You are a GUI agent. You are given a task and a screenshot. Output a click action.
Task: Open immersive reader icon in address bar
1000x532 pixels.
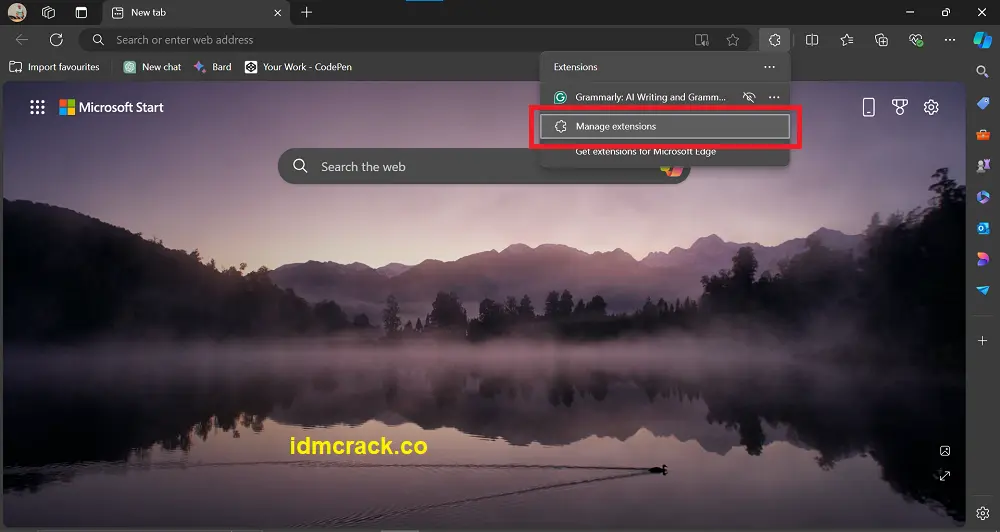point(702,40)
